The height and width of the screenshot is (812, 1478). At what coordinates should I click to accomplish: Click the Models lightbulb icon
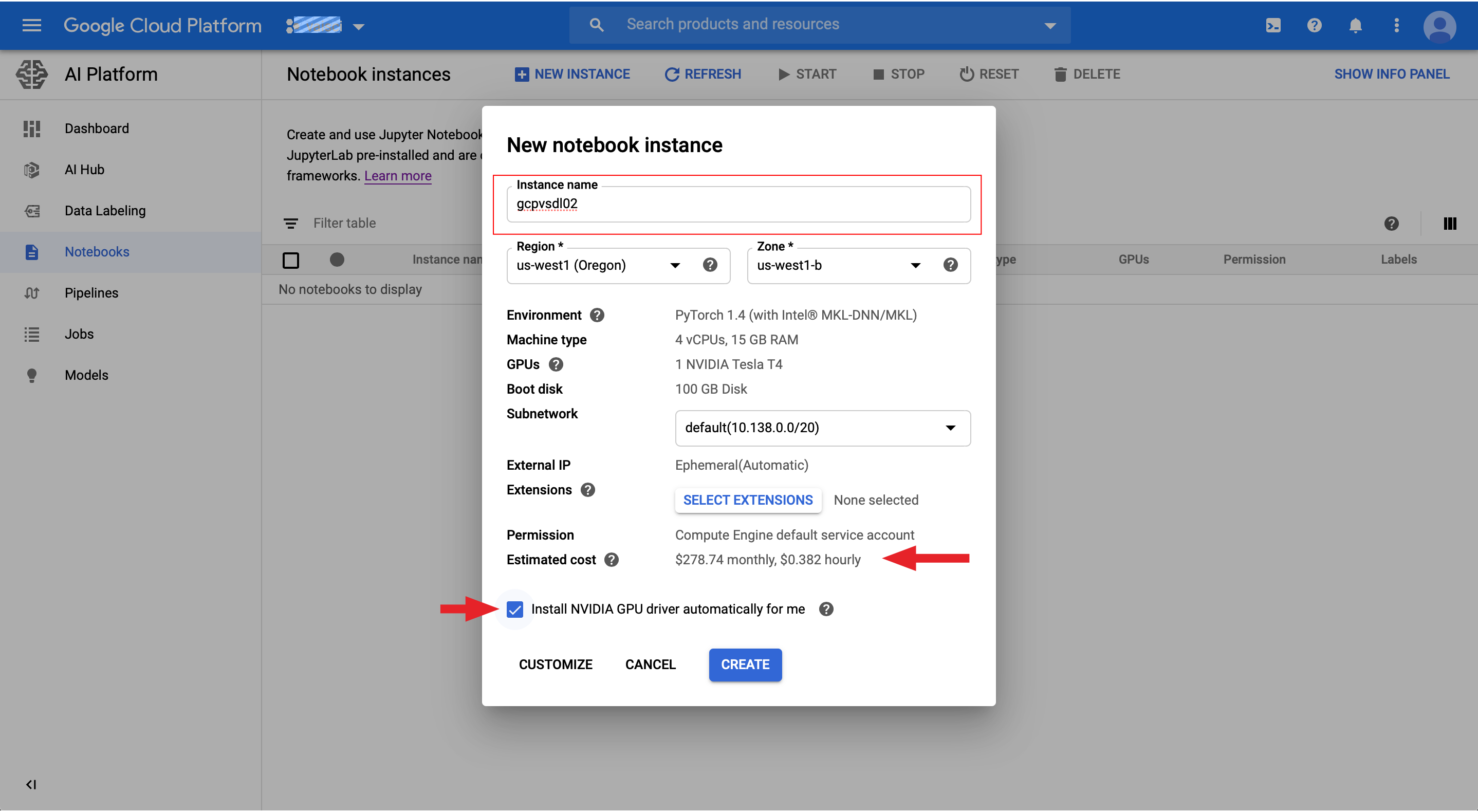(x=31, y=375)
